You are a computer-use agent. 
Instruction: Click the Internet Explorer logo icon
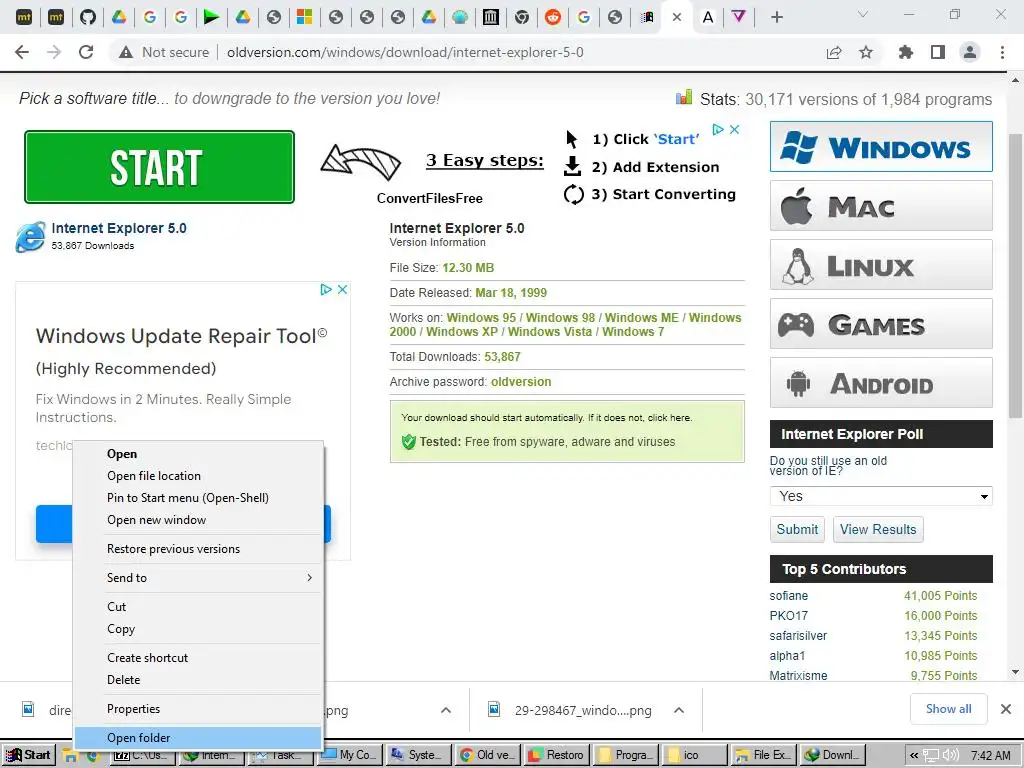[31, 236]
